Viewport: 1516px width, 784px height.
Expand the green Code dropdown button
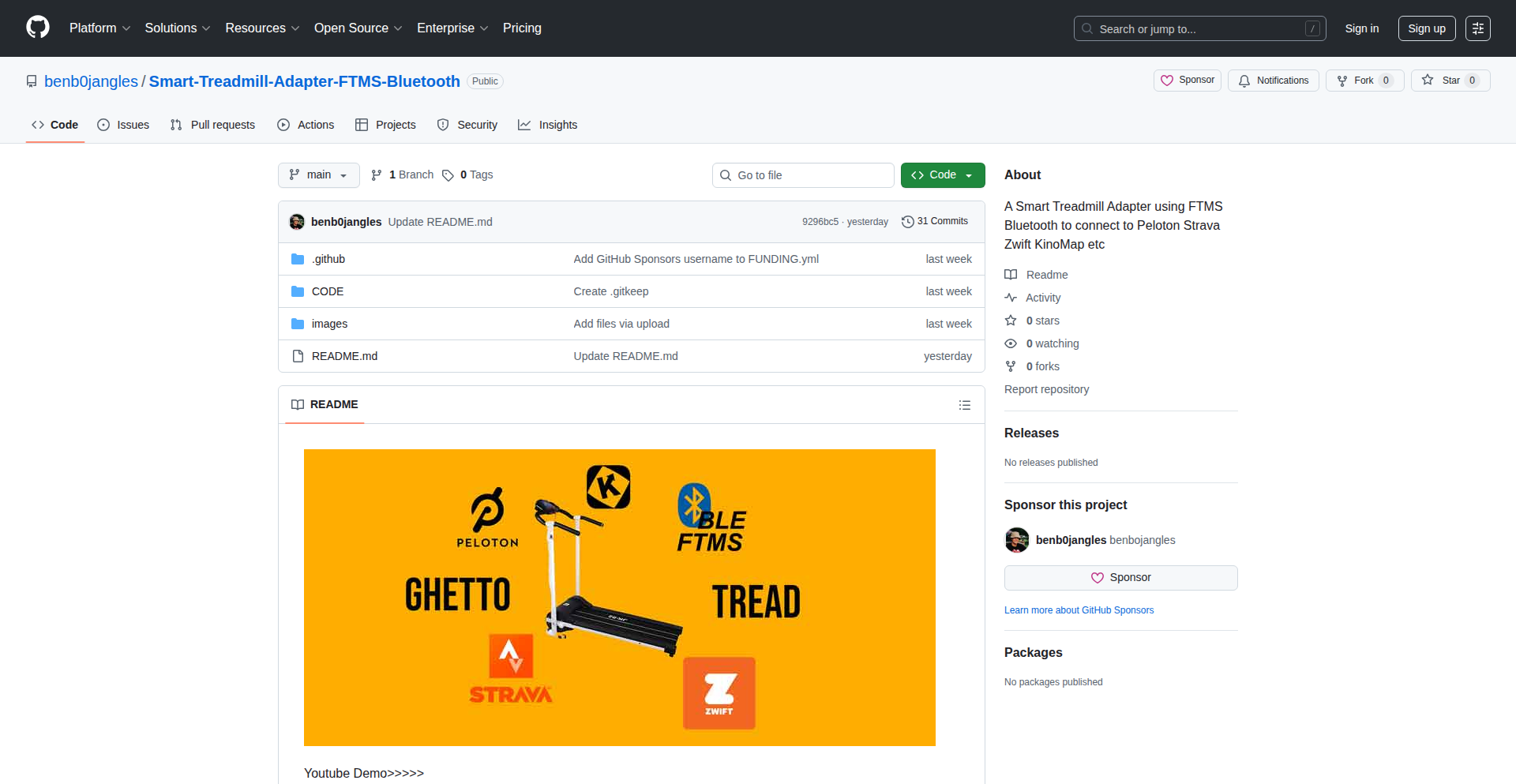[942, 175]
